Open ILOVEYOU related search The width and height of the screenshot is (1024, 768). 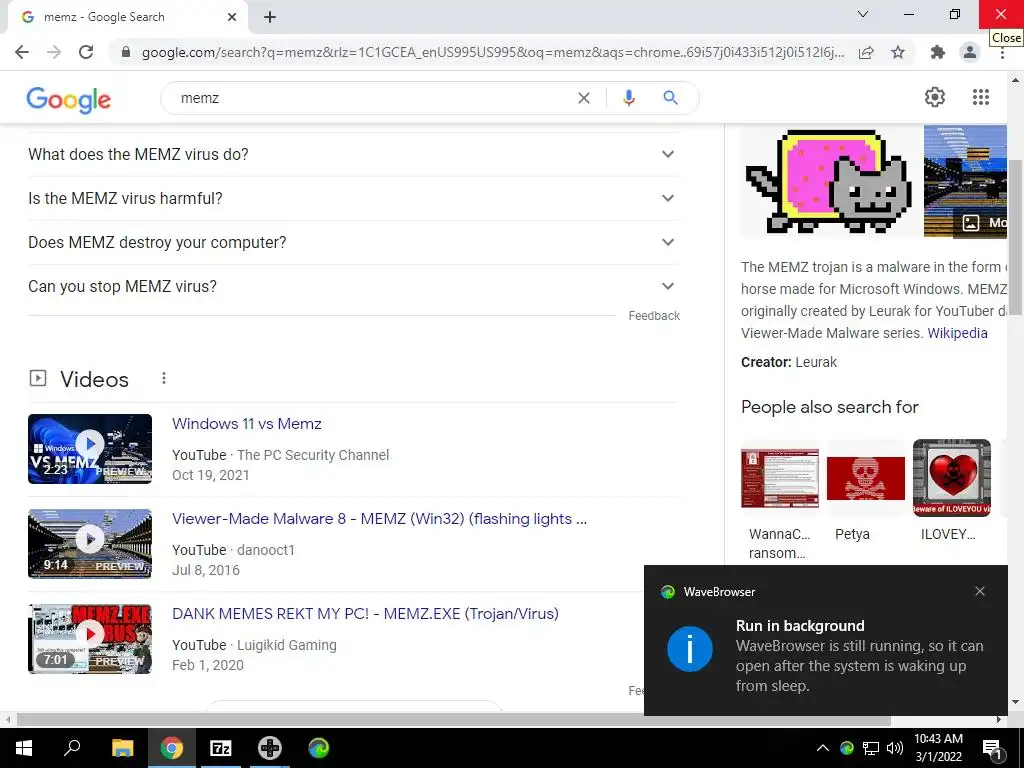(x=952, y=491)
